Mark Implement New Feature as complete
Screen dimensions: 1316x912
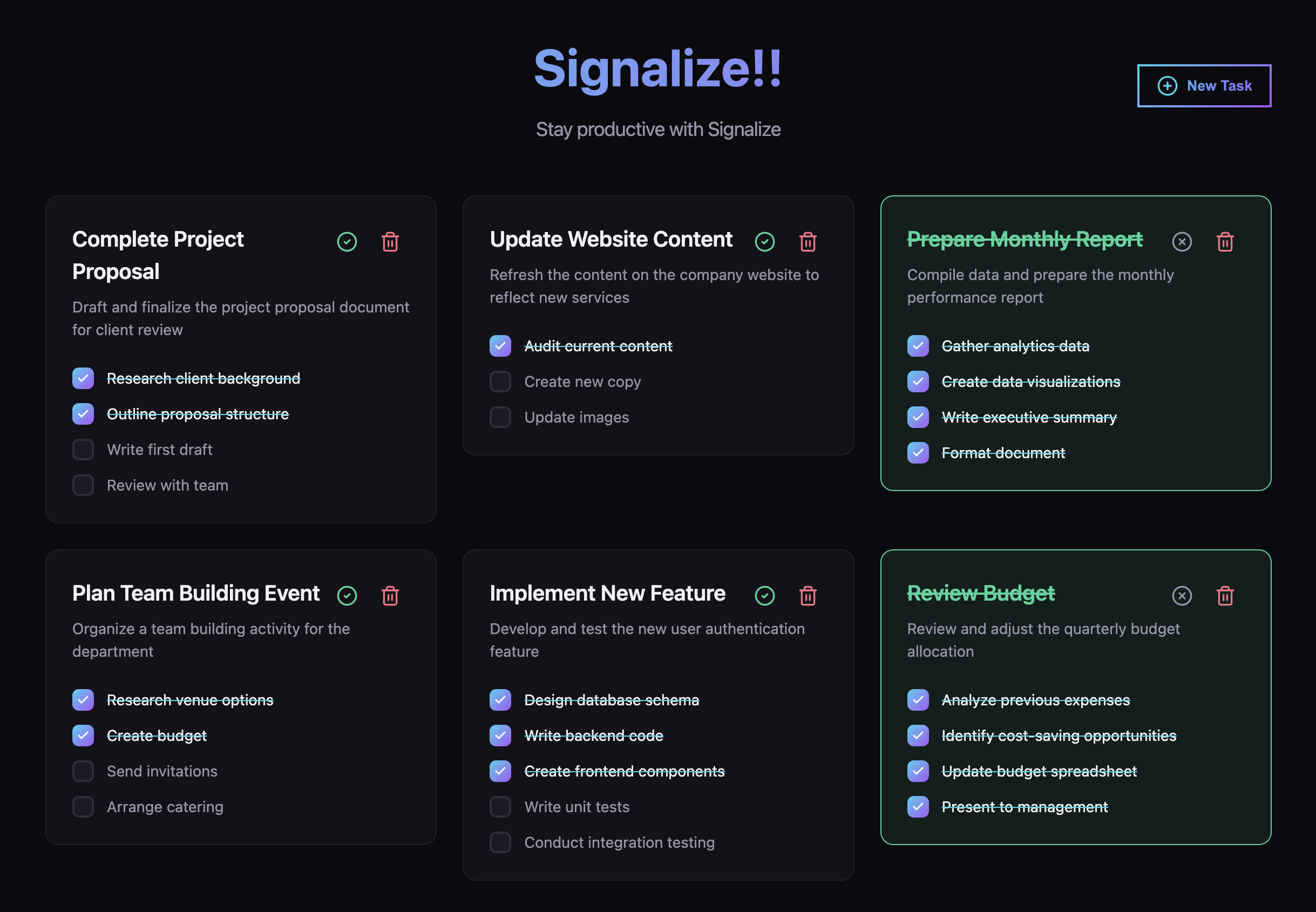764,596
